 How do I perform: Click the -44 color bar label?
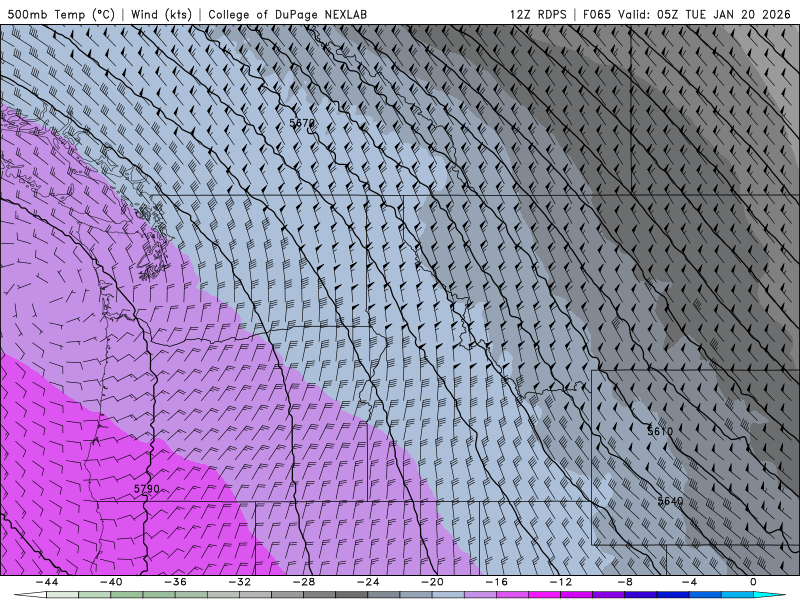(x=47, y=582)
